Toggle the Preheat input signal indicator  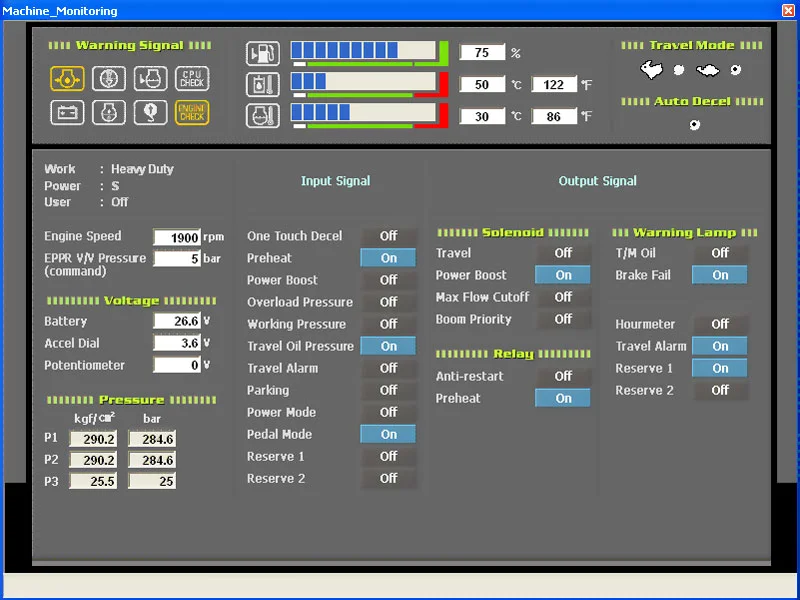click(388, 258)
